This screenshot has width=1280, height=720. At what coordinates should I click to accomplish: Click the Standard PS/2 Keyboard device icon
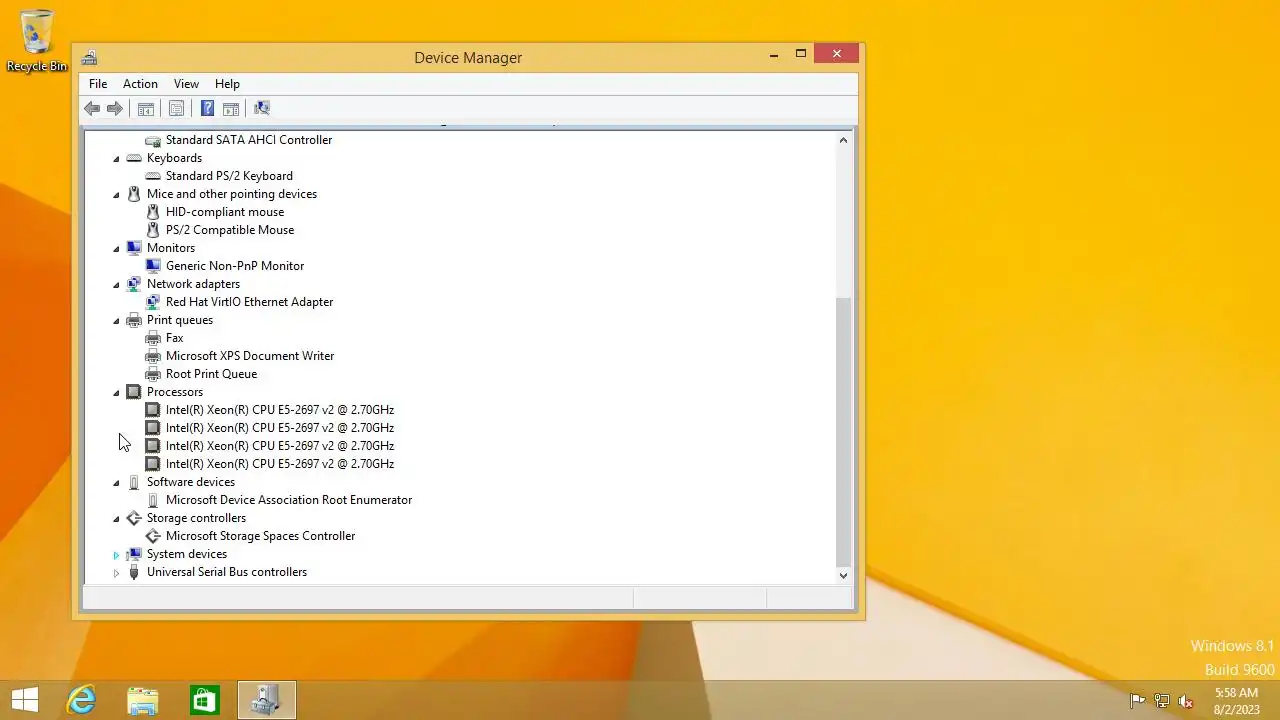coord(153,176)
